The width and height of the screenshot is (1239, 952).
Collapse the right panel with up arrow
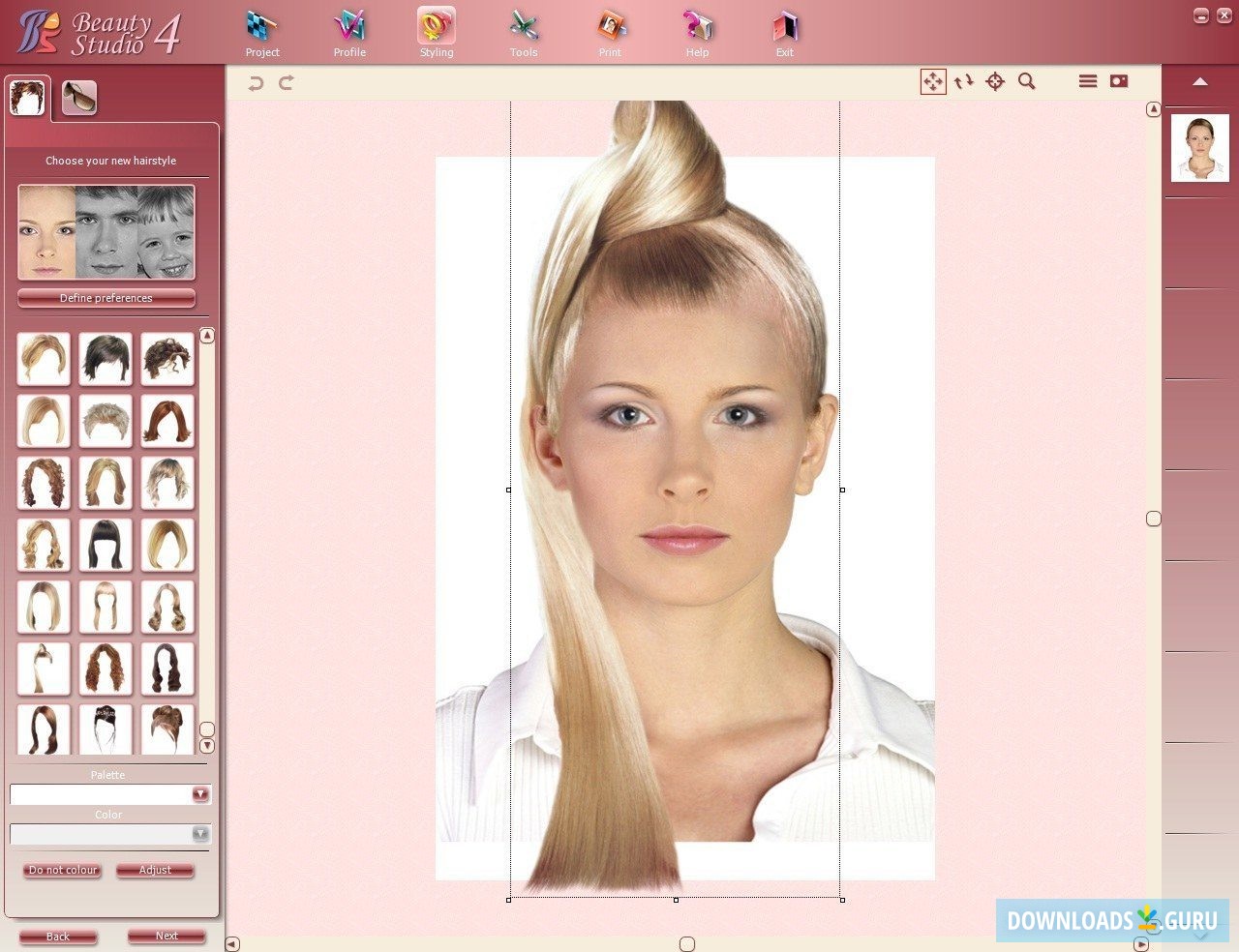1200,82
